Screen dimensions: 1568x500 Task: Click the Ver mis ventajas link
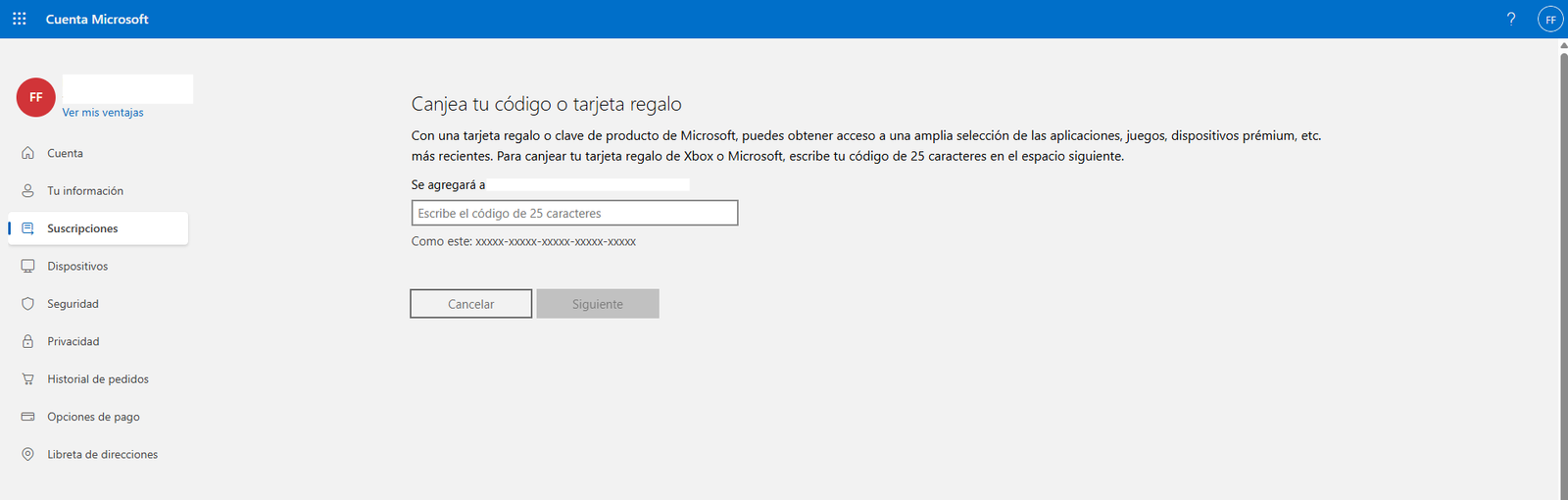pyautogui.click(x=103, y=113)
